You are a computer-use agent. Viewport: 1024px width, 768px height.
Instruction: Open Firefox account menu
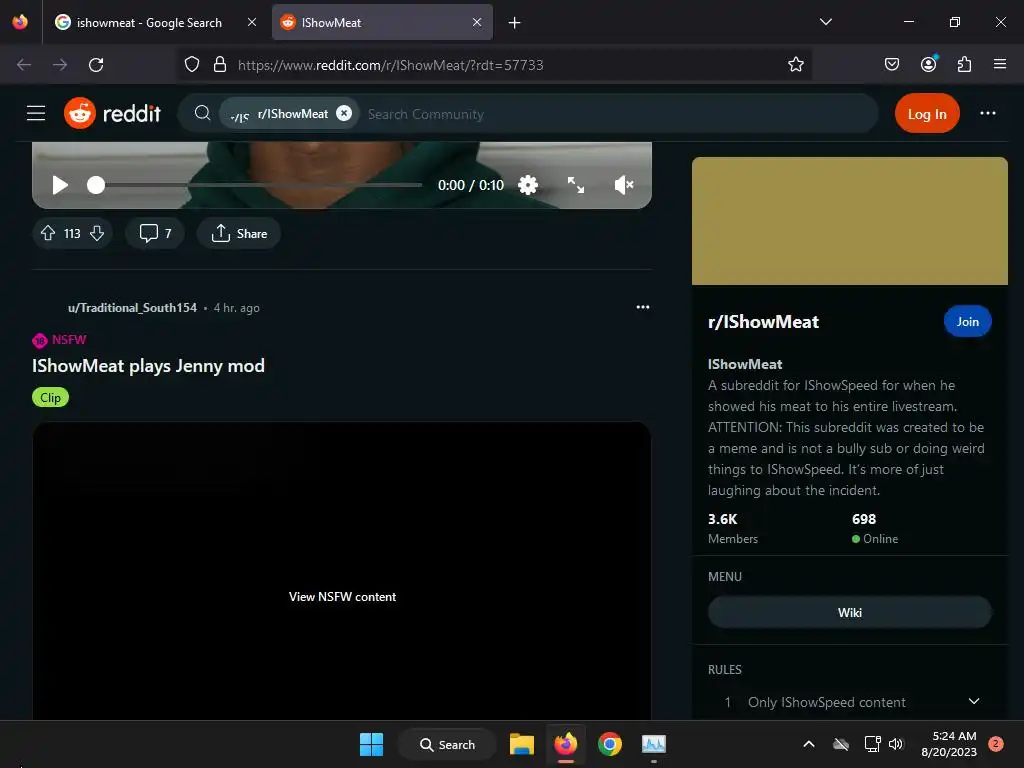tap(928, 64)
